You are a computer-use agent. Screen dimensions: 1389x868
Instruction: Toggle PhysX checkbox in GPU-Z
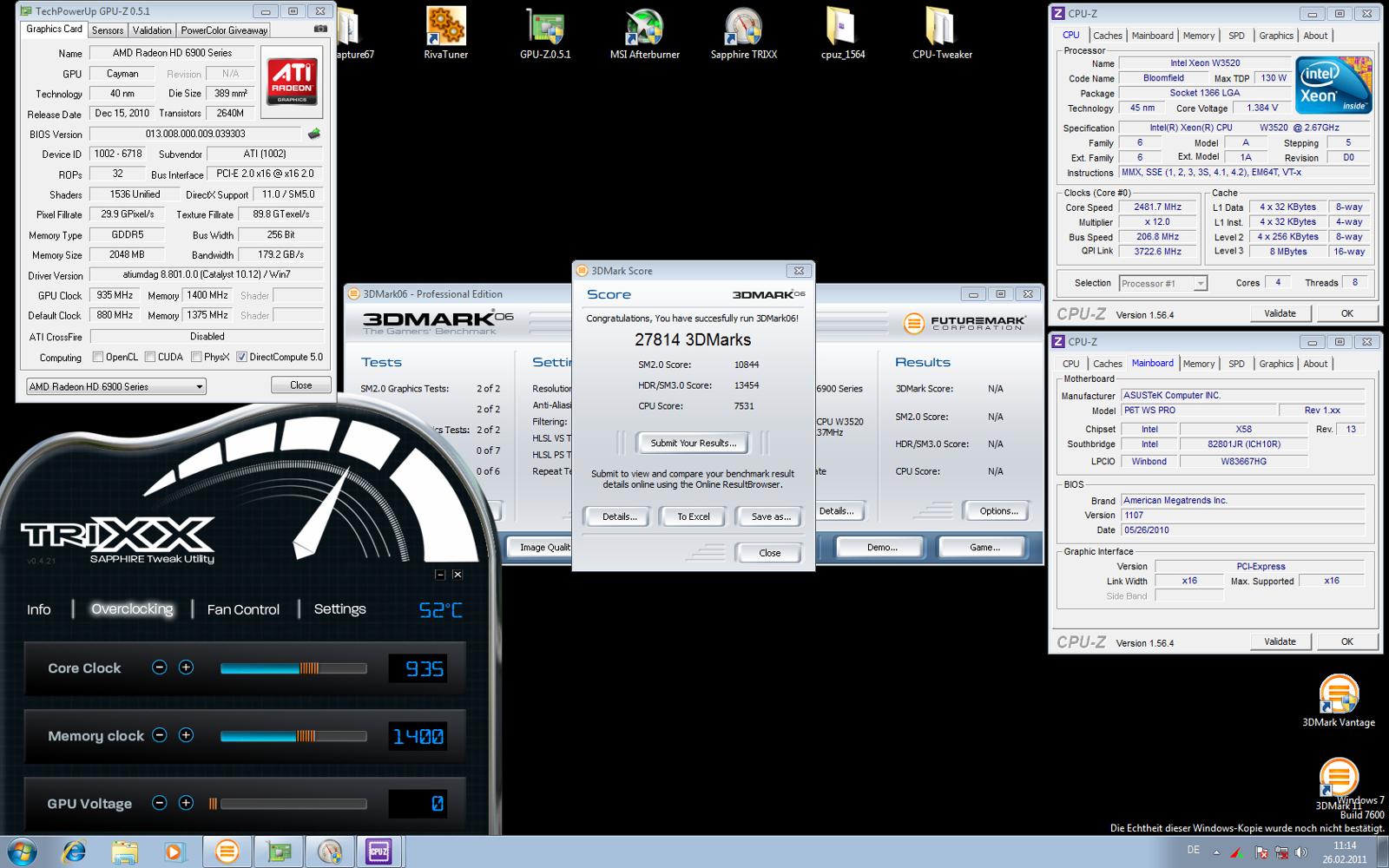[x=196, y=357]
